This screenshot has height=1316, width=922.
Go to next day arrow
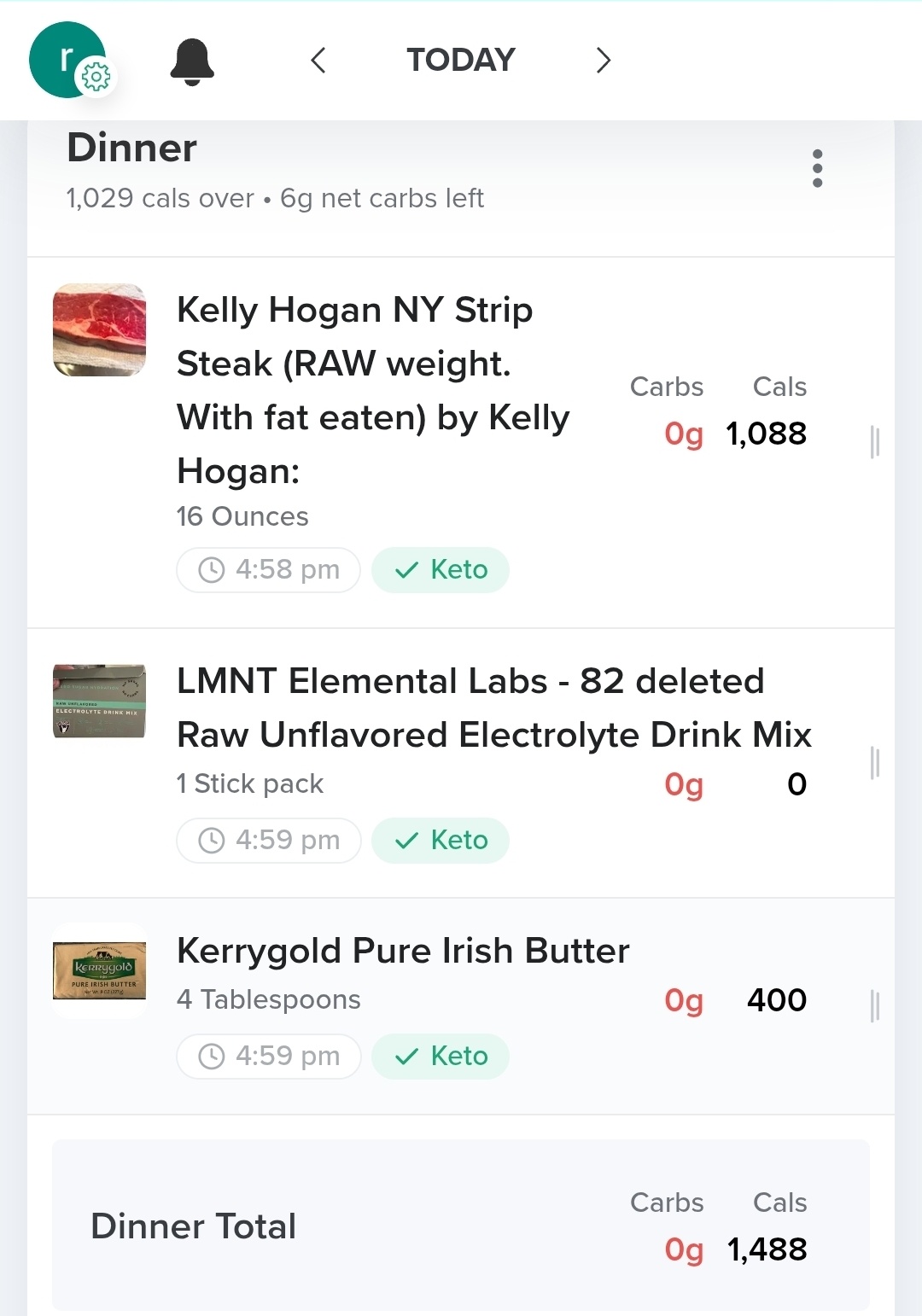coord(603,61)
